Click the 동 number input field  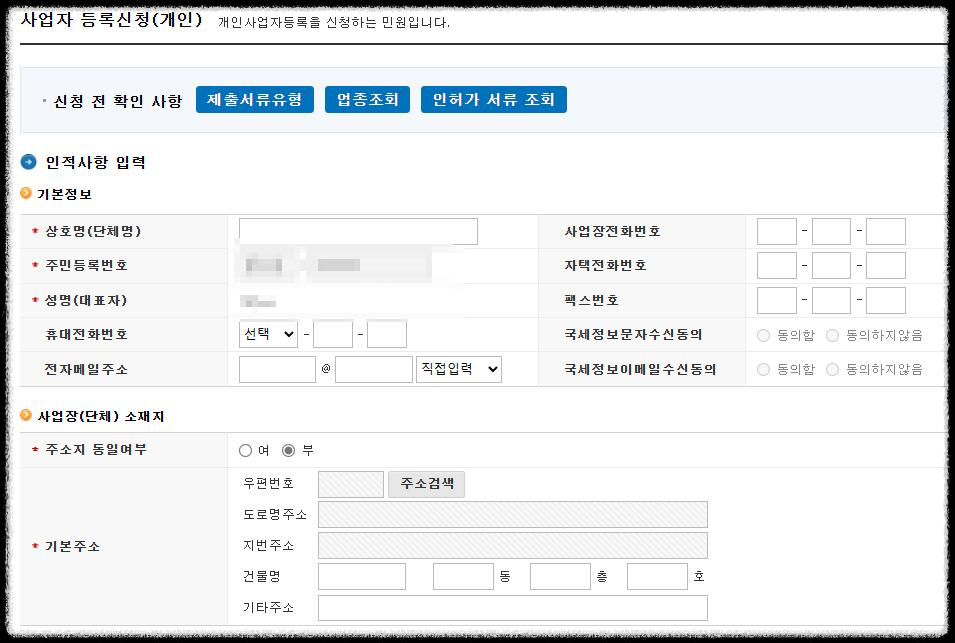tap(463, 577)
